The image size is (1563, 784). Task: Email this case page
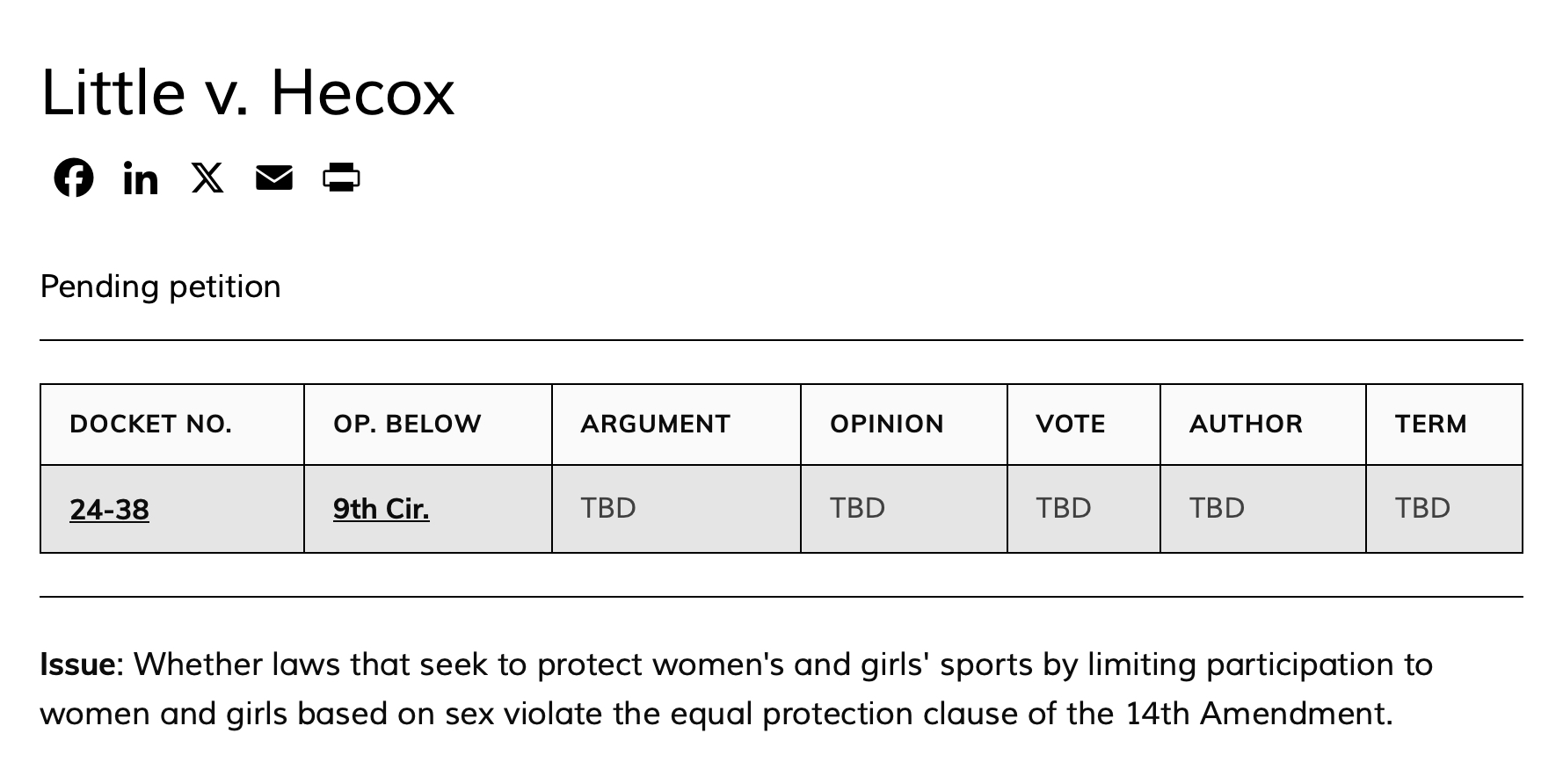click(x=274, y=178)
